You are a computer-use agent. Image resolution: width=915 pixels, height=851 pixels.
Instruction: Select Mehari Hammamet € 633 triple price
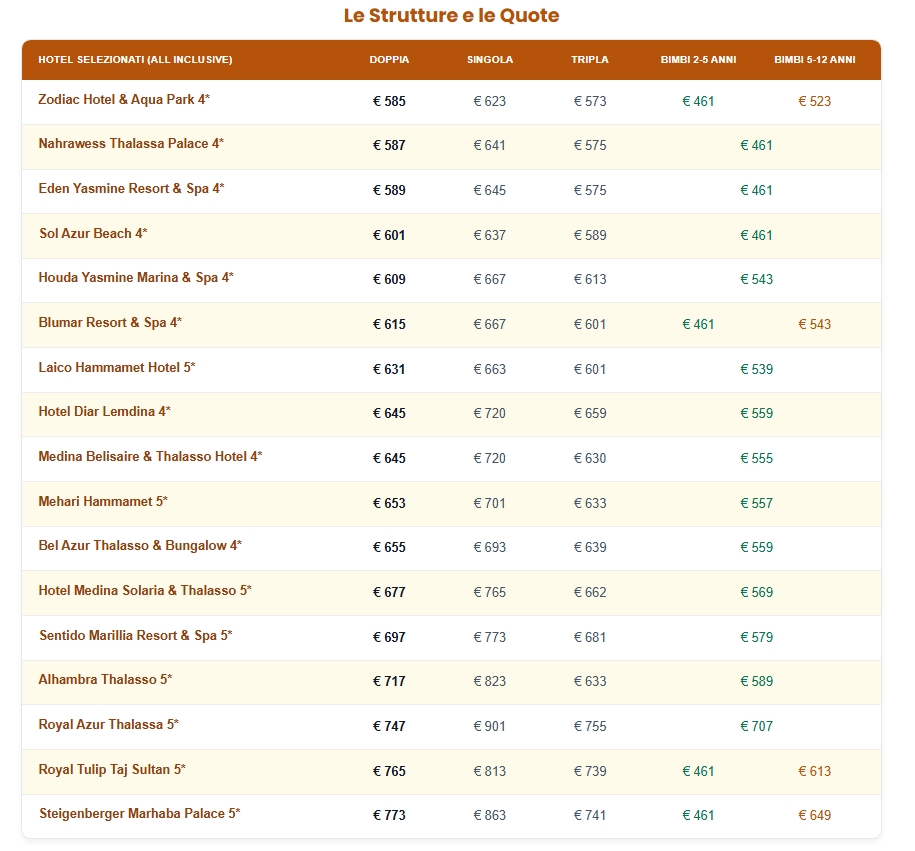tap(590, 503)
